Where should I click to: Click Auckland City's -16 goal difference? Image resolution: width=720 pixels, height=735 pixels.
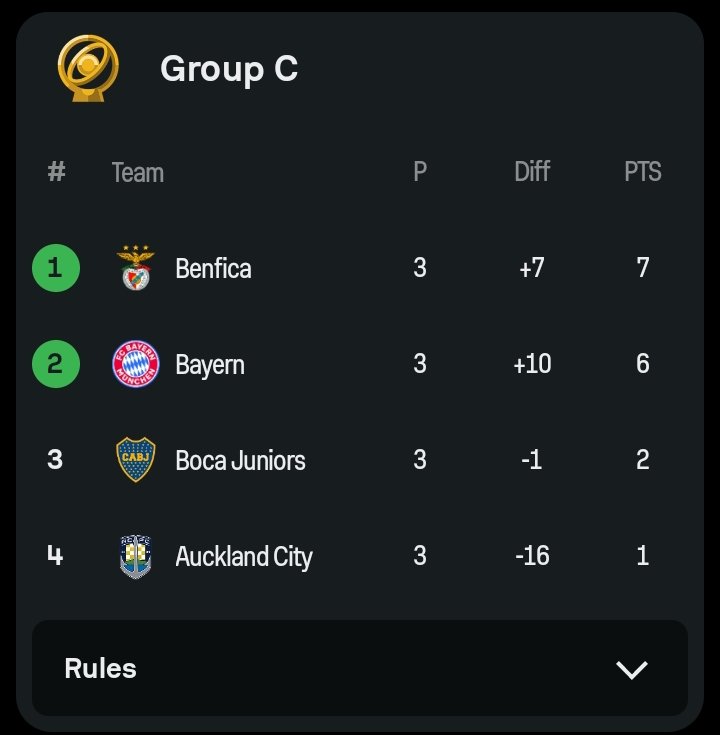coord(532,555)
